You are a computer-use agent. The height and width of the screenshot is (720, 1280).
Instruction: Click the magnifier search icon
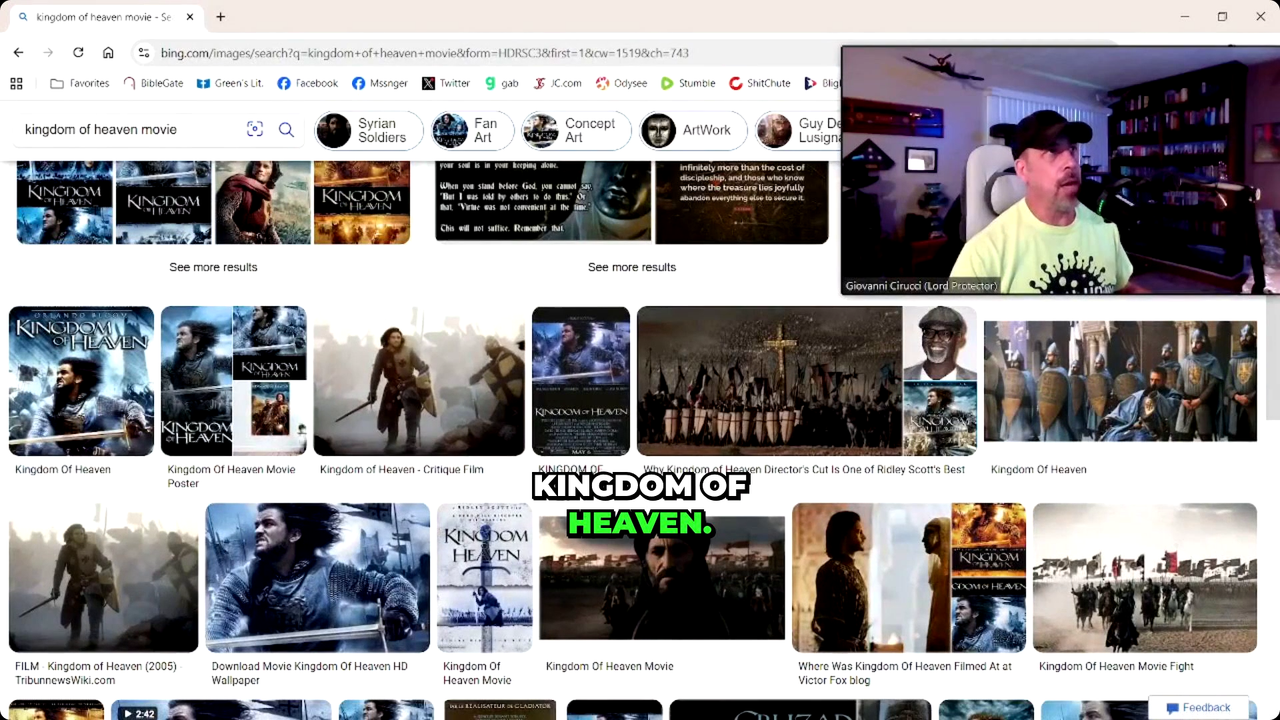click(286, 129)
